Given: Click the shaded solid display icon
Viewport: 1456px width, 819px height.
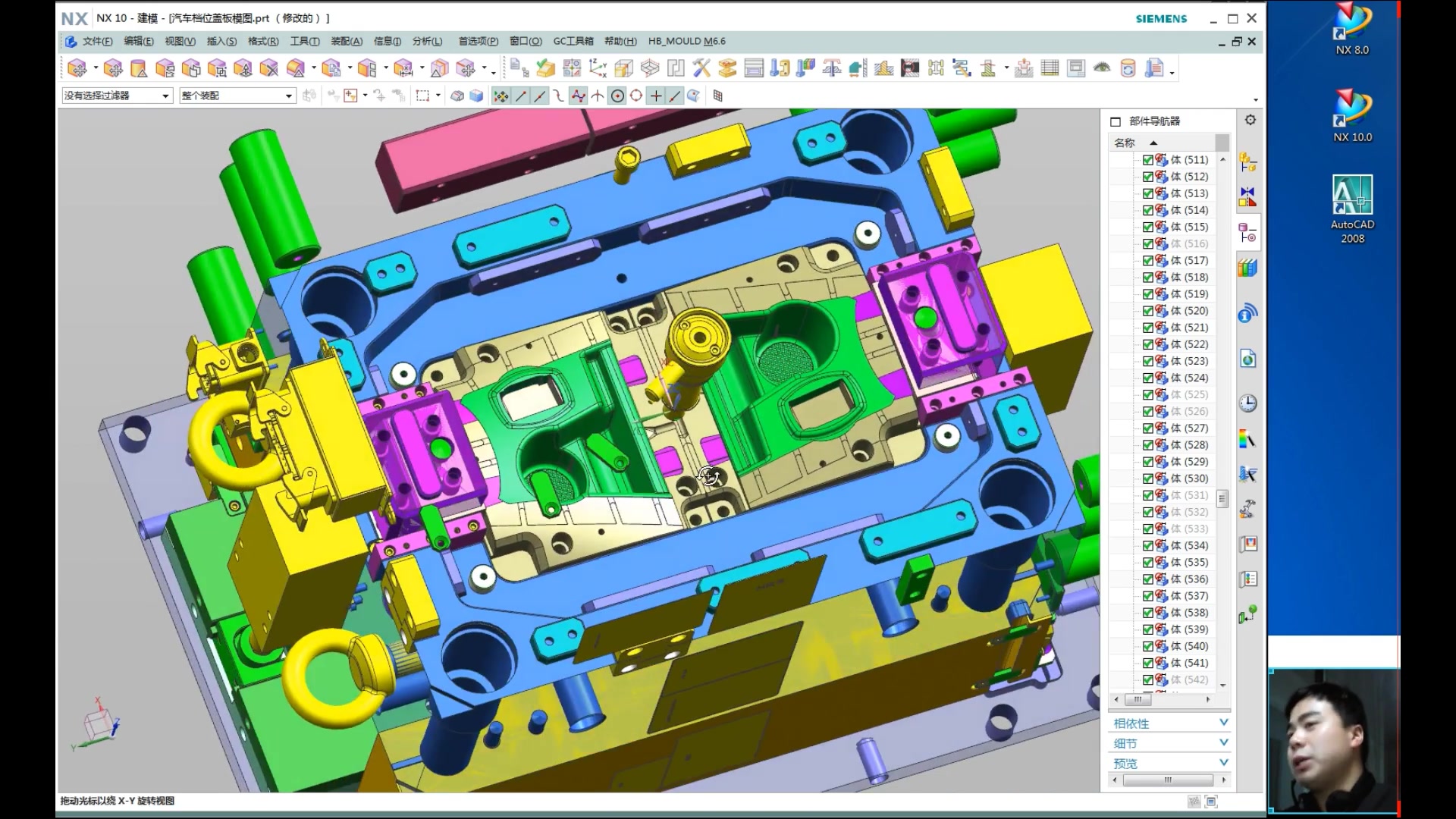Looking at the screenshot, I should pos(476,96).
